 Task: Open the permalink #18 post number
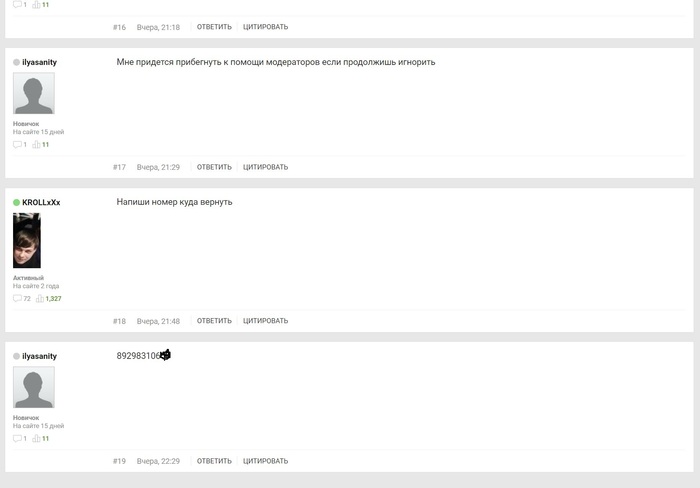click(119, 321)
